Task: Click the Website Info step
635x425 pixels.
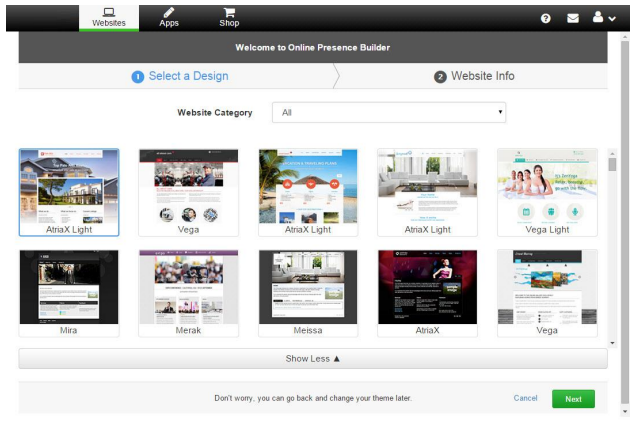Action: pos(474,76)
